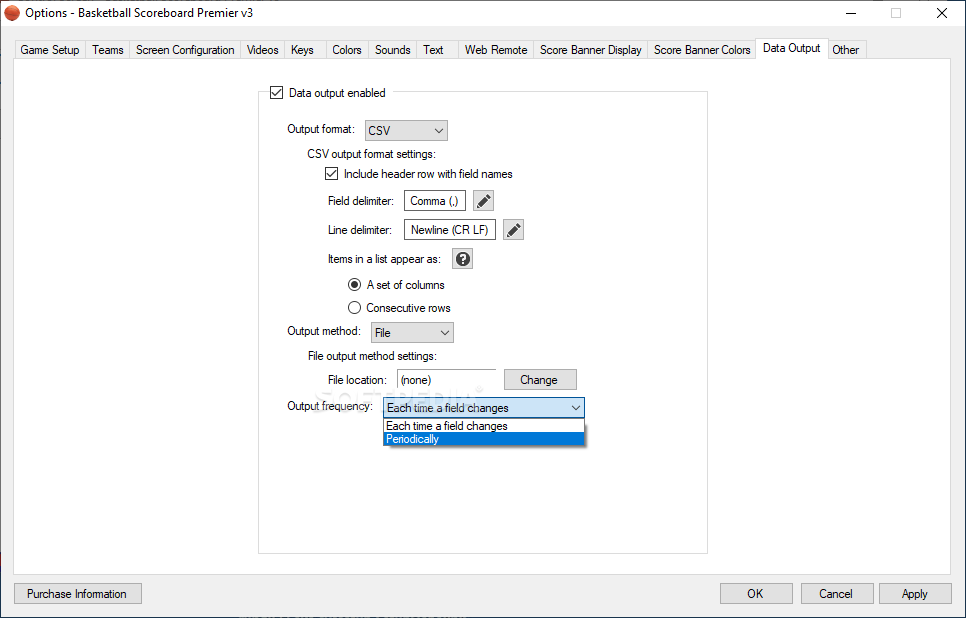Switch to the Other tab
Viewport: 966px width, 618px height.
846,50
